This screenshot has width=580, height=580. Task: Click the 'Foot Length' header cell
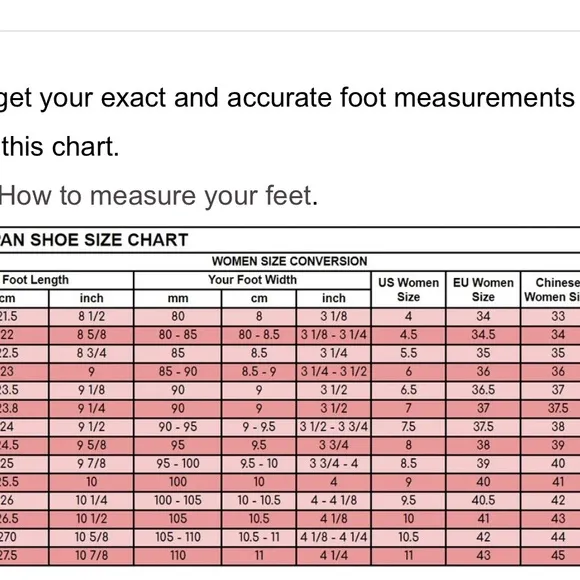tap(67, 280)
